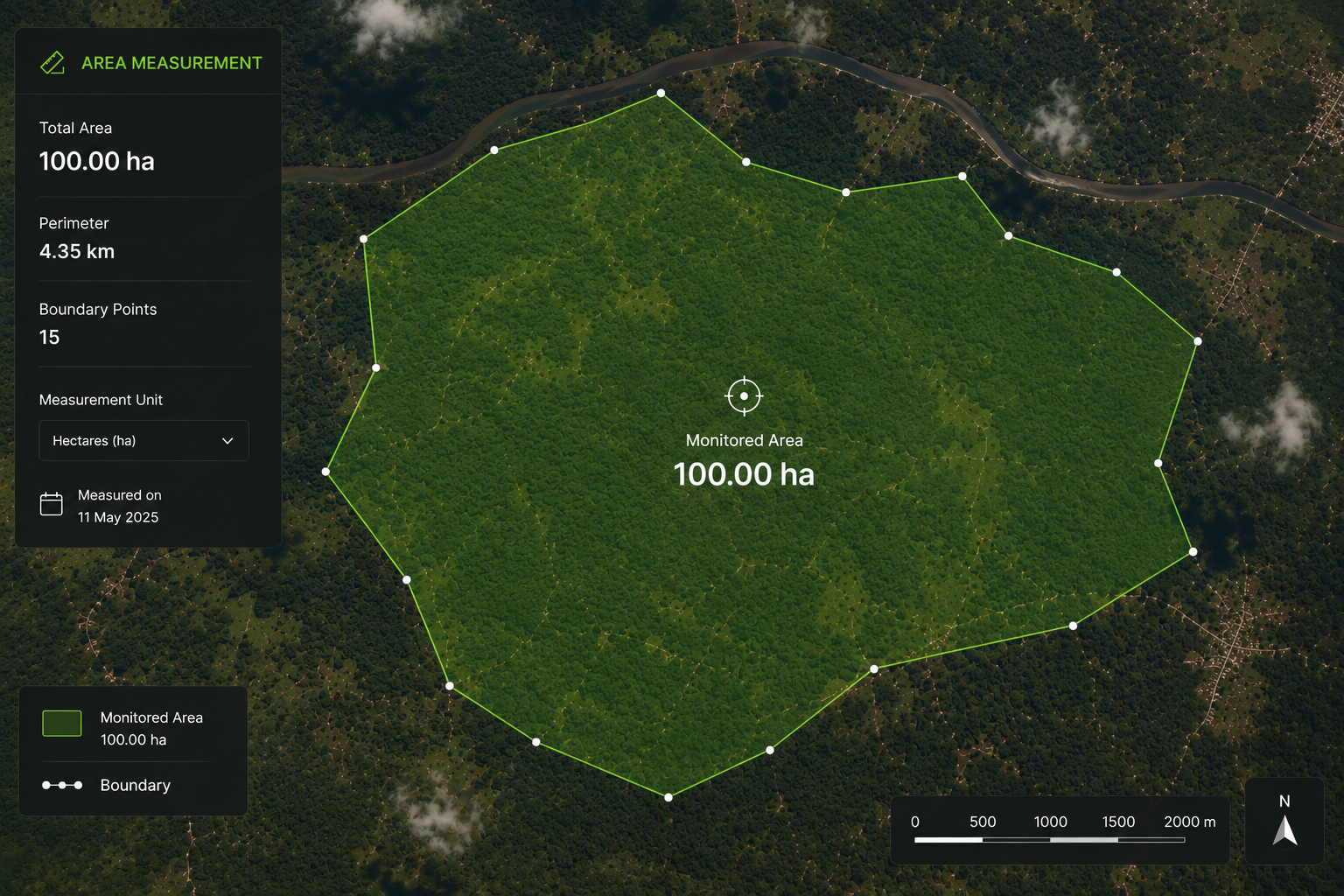Image resolution: width=1344 pixels, height=896 pixels.
Task: Open the Measurement Unit Hectares dropdown
Action: click(143, 440)
